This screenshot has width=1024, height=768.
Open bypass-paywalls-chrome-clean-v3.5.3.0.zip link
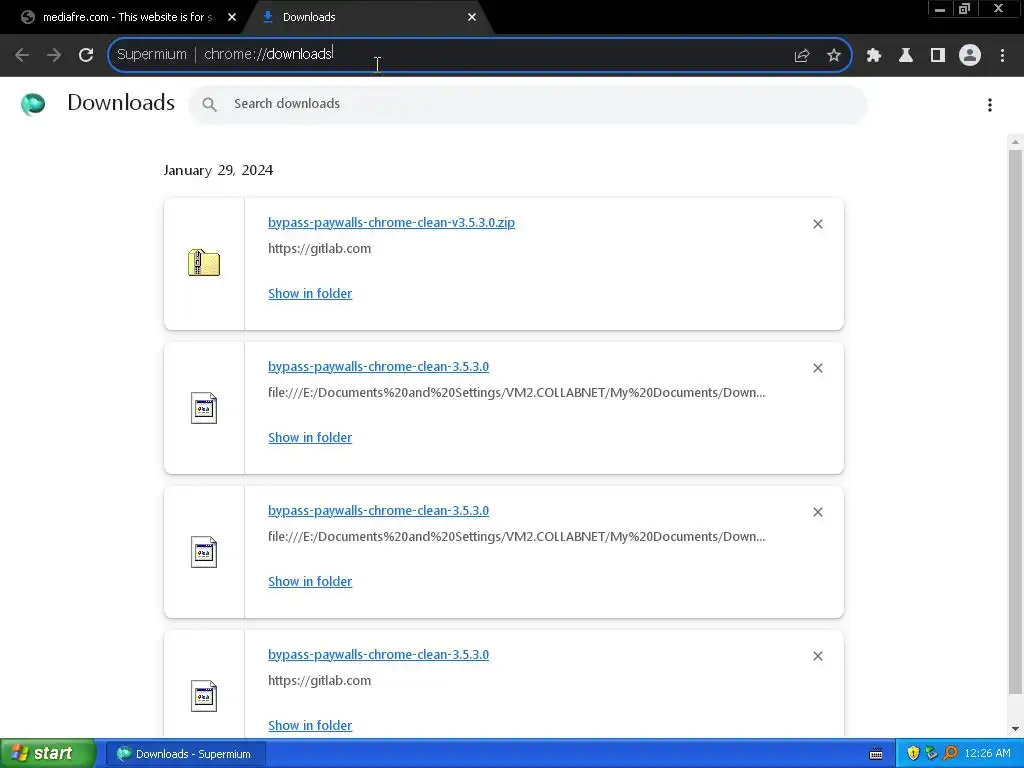pos(391,223)
